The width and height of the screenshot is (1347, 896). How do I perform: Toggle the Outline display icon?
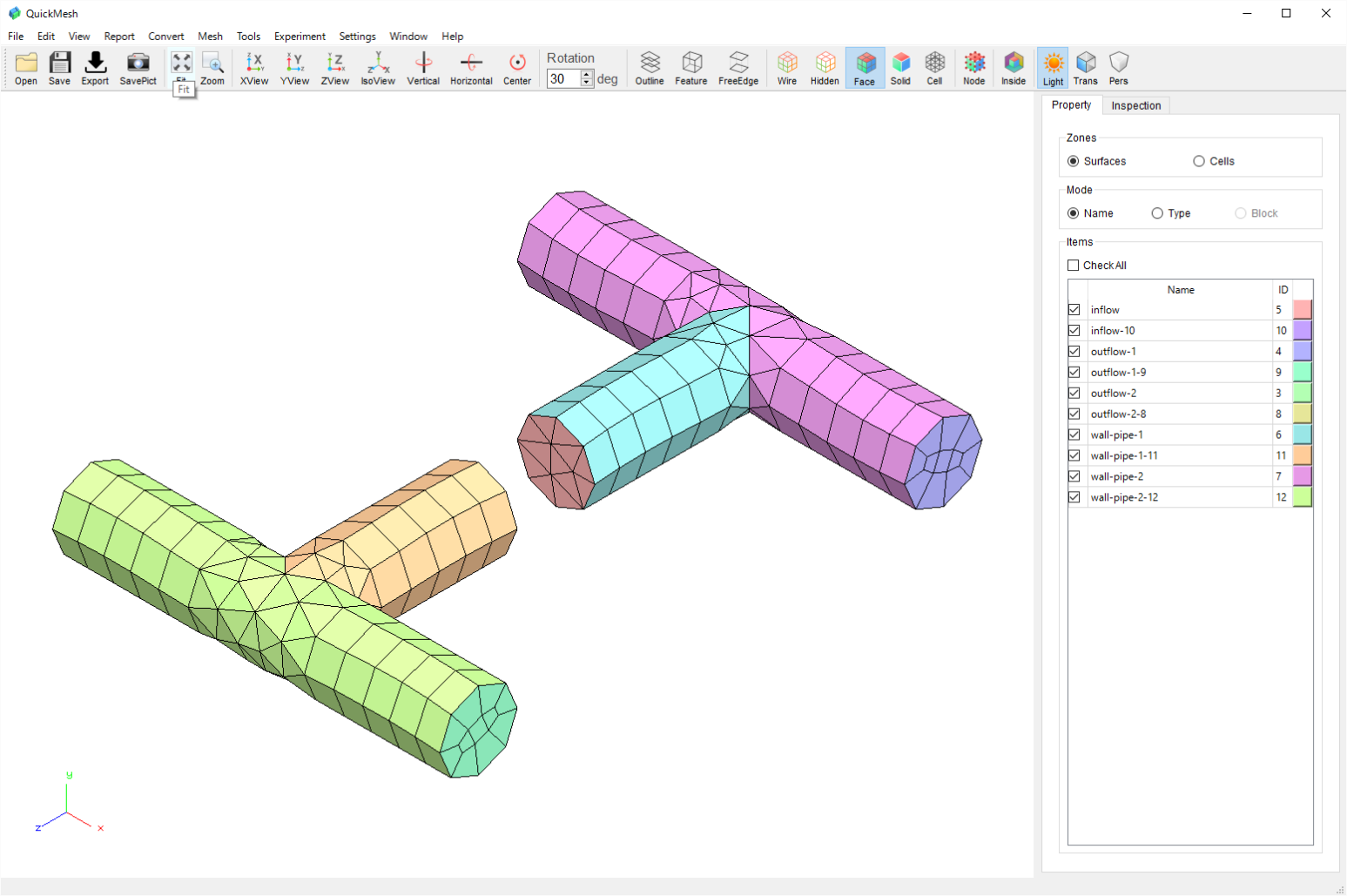click(x=650, y=68)
